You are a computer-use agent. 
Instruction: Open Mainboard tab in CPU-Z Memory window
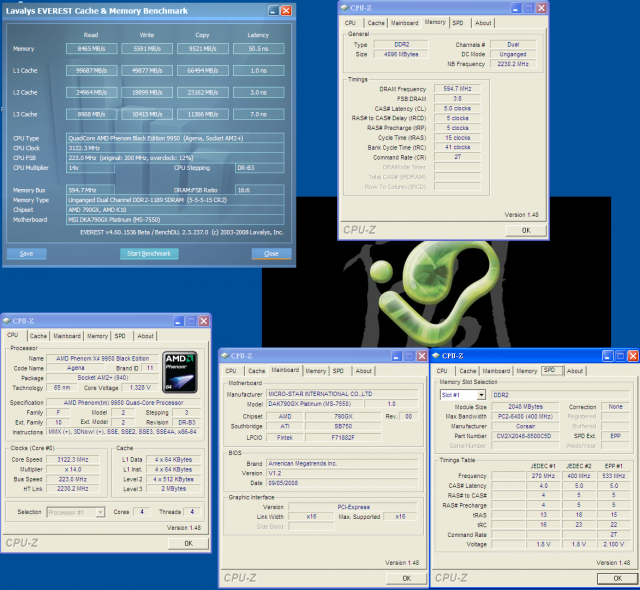[404, 23]
